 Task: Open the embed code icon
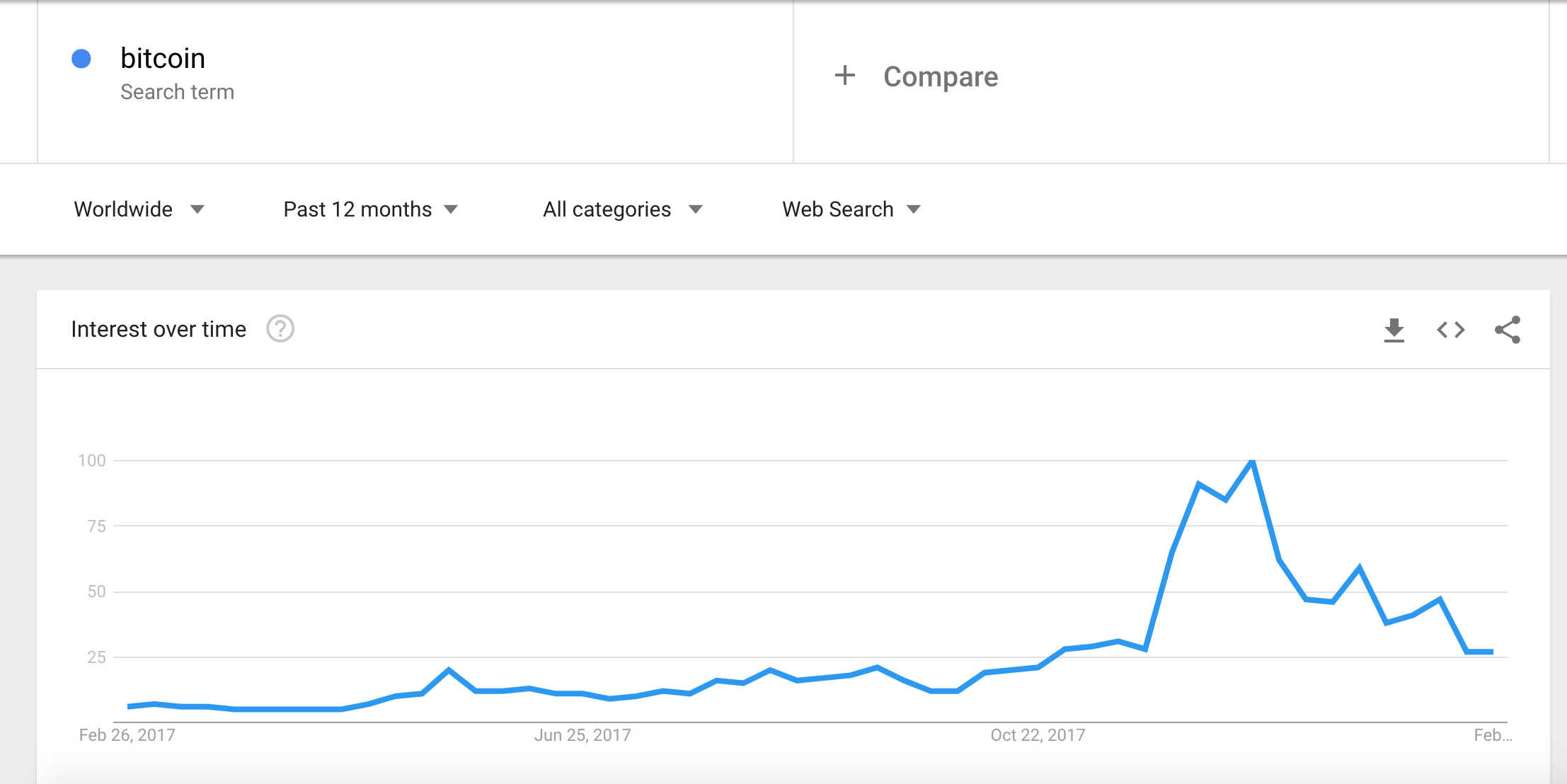click(x=1450, y=330)
